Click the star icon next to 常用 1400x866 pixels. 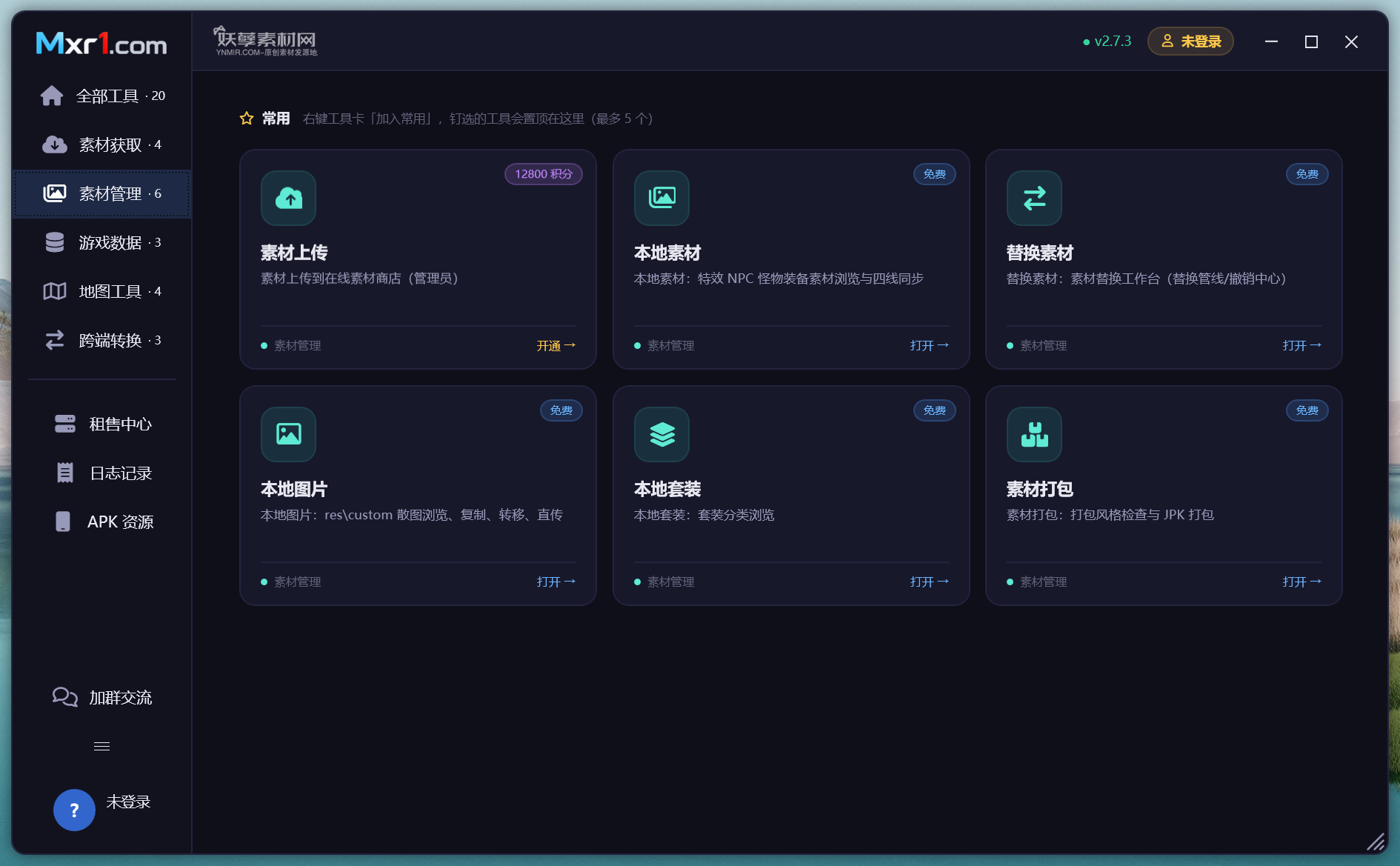tap(247, 119)
